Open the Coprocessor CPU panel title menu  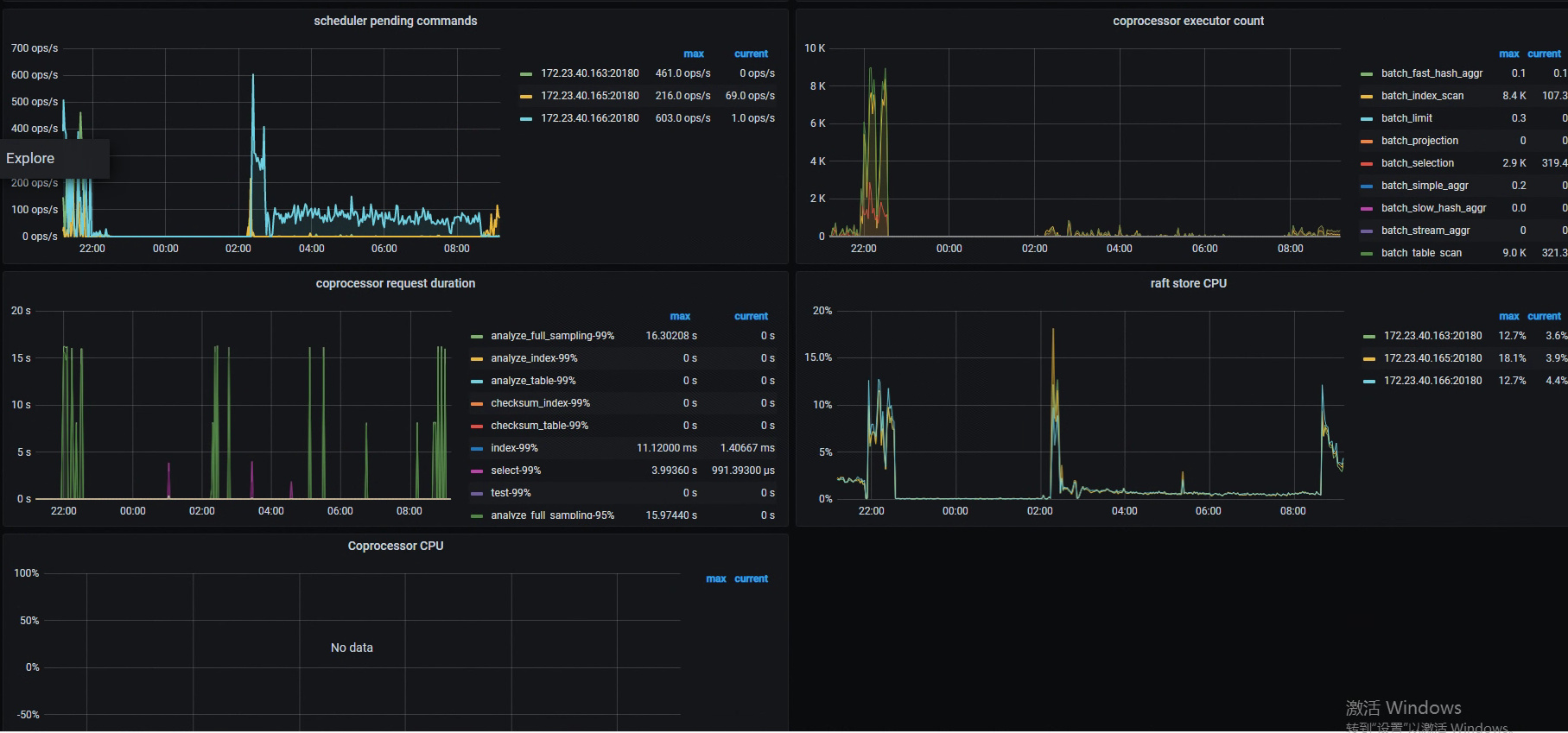point(395,546)
